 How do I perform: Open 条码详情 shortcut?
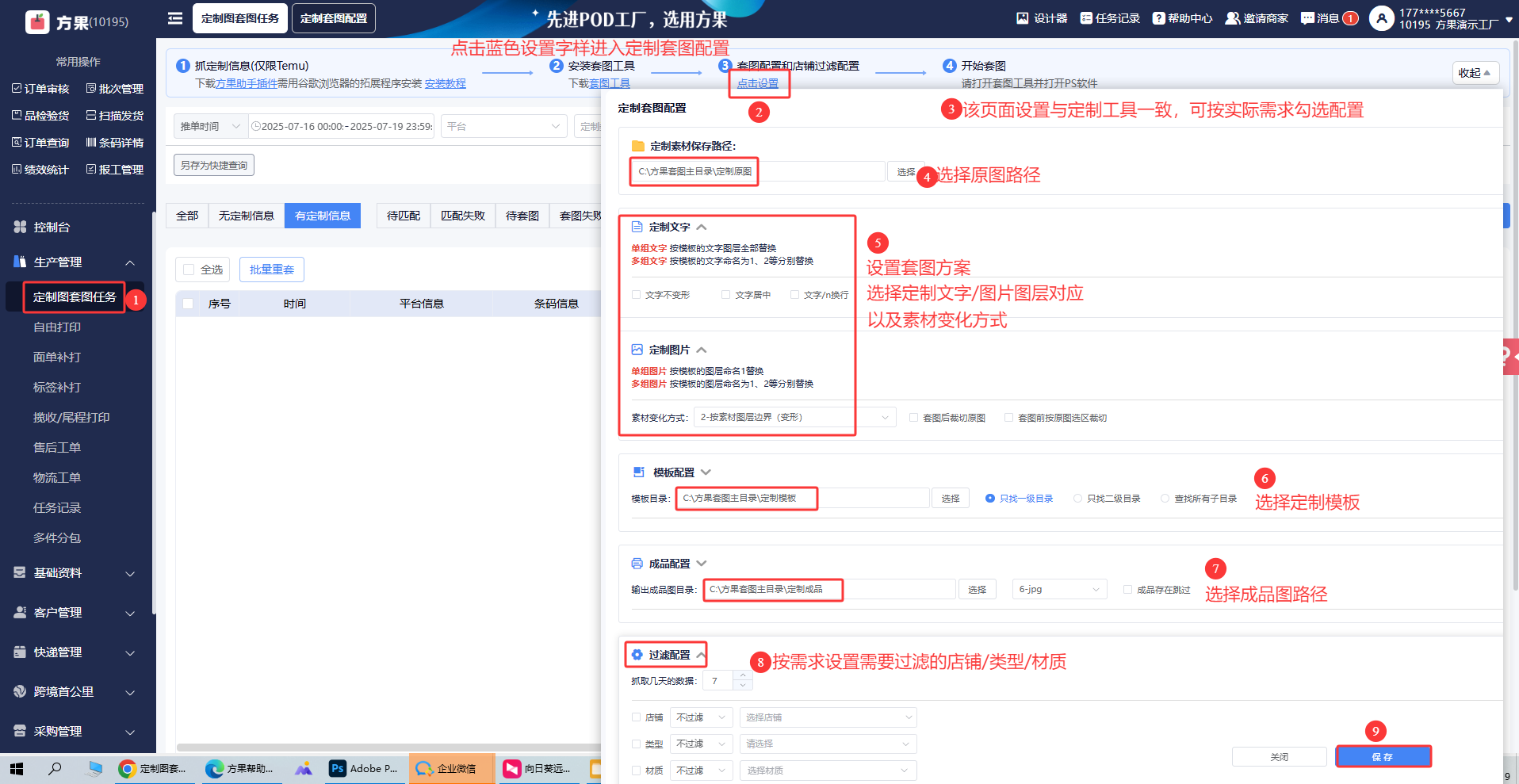(x=115, y=143)
